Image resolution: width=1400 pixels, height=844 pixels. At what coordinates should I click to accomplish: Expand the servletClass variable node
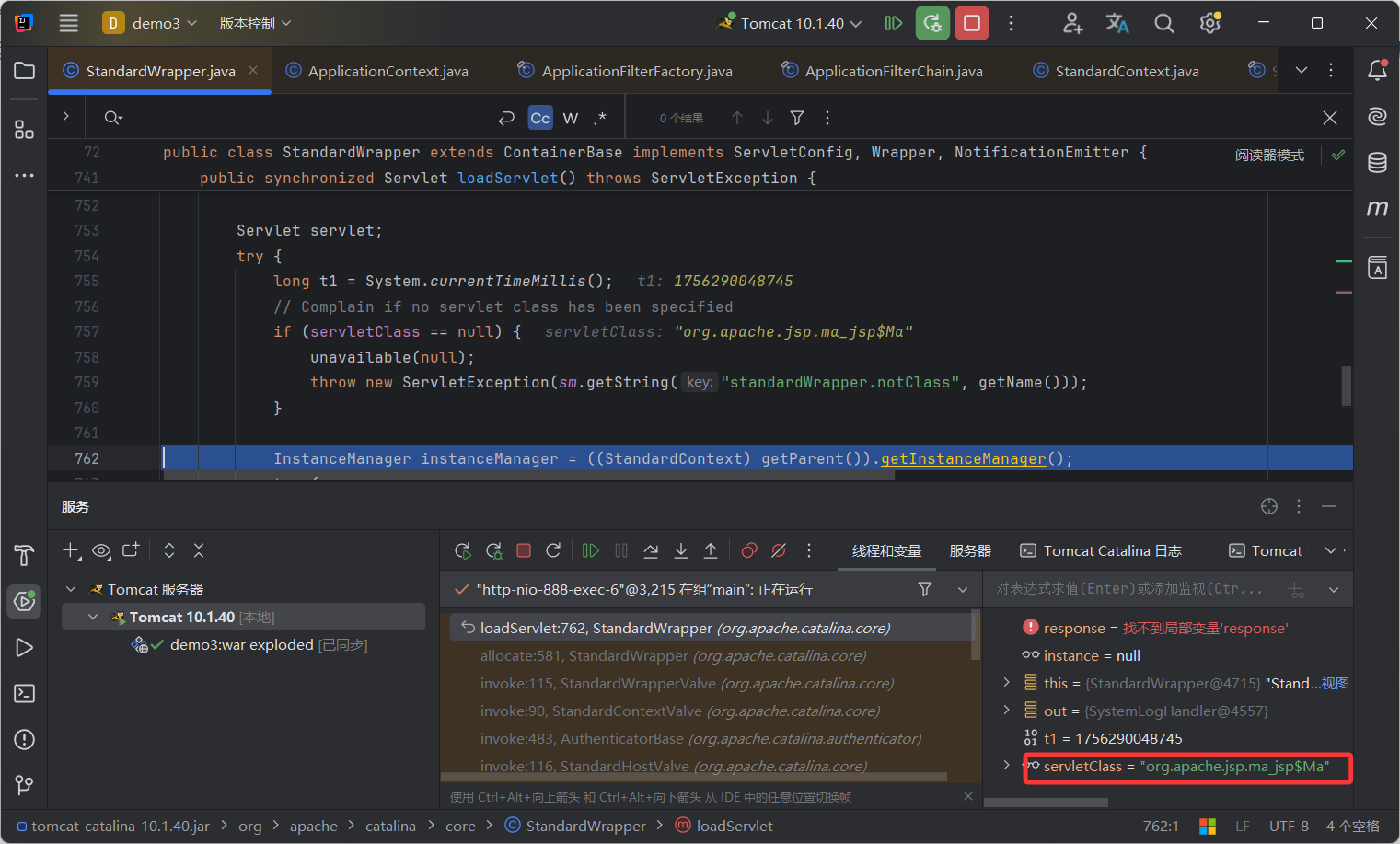tap(1006, 766)
